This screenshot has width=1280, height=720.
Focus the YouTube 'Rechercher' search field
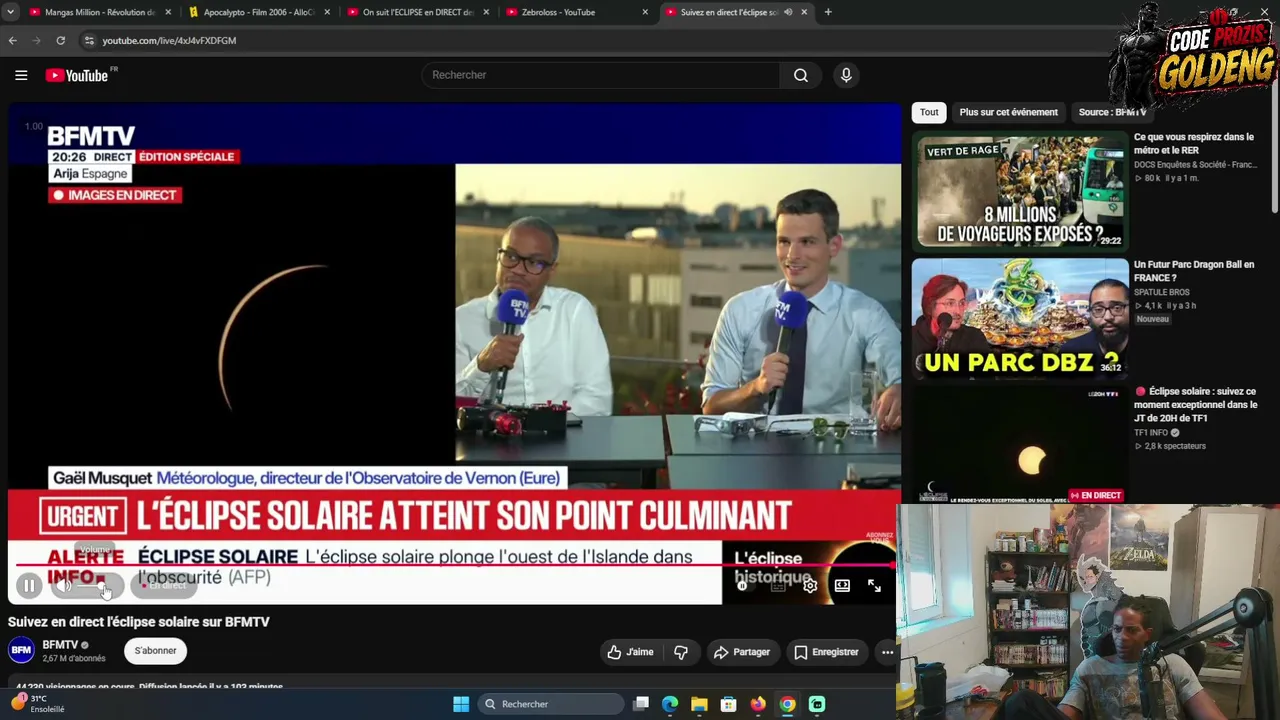click(601, 75)
